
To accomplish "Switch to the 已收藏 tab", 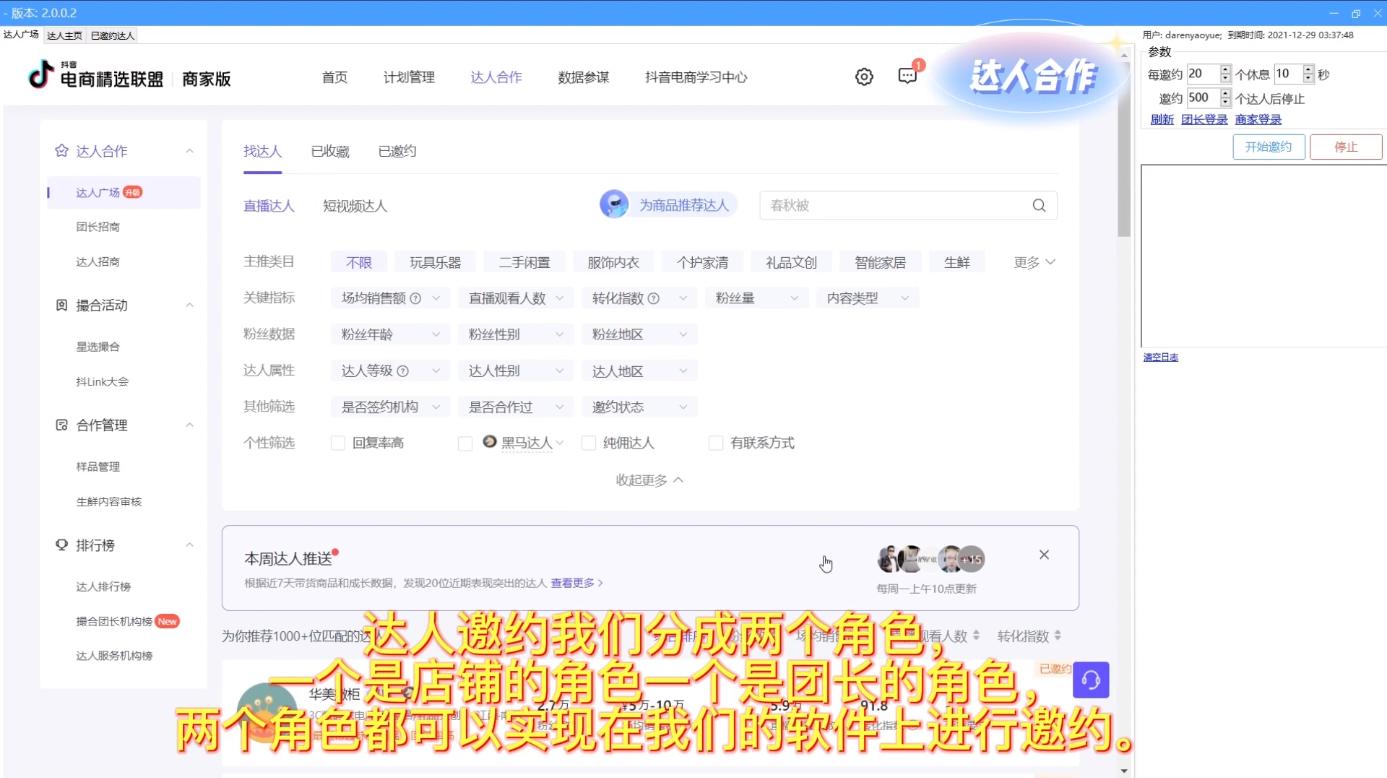I will click(329, 151).
